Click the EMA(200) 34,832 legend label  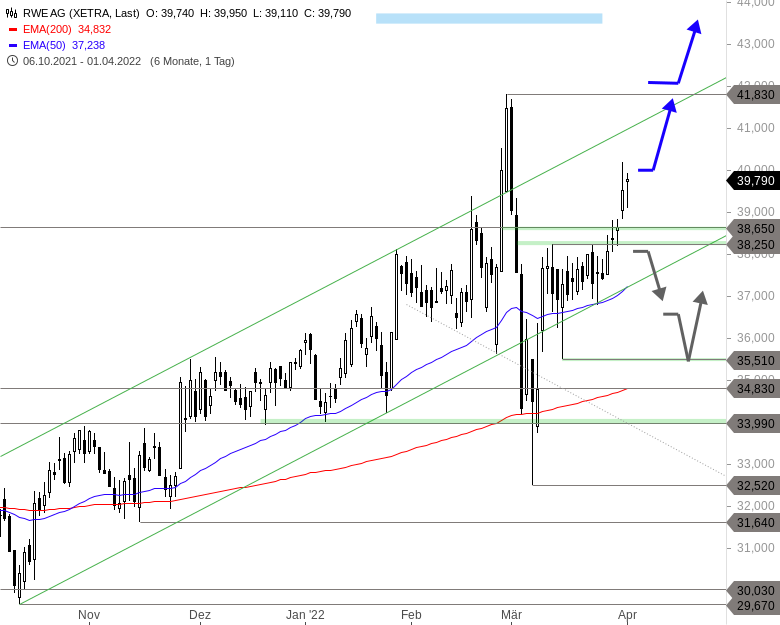point(67,29)
